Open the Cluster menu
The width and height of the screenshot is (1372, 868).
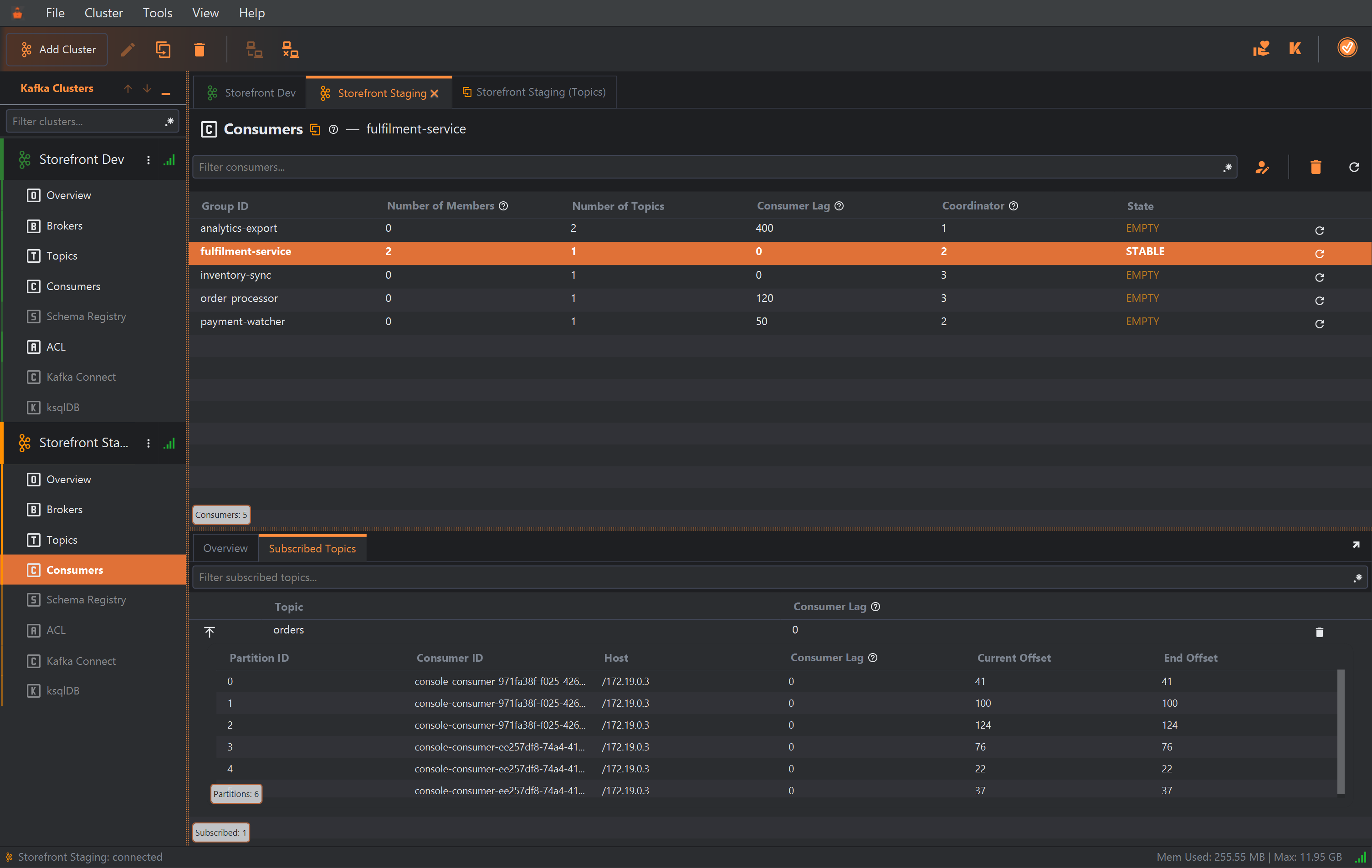(103, 13)
